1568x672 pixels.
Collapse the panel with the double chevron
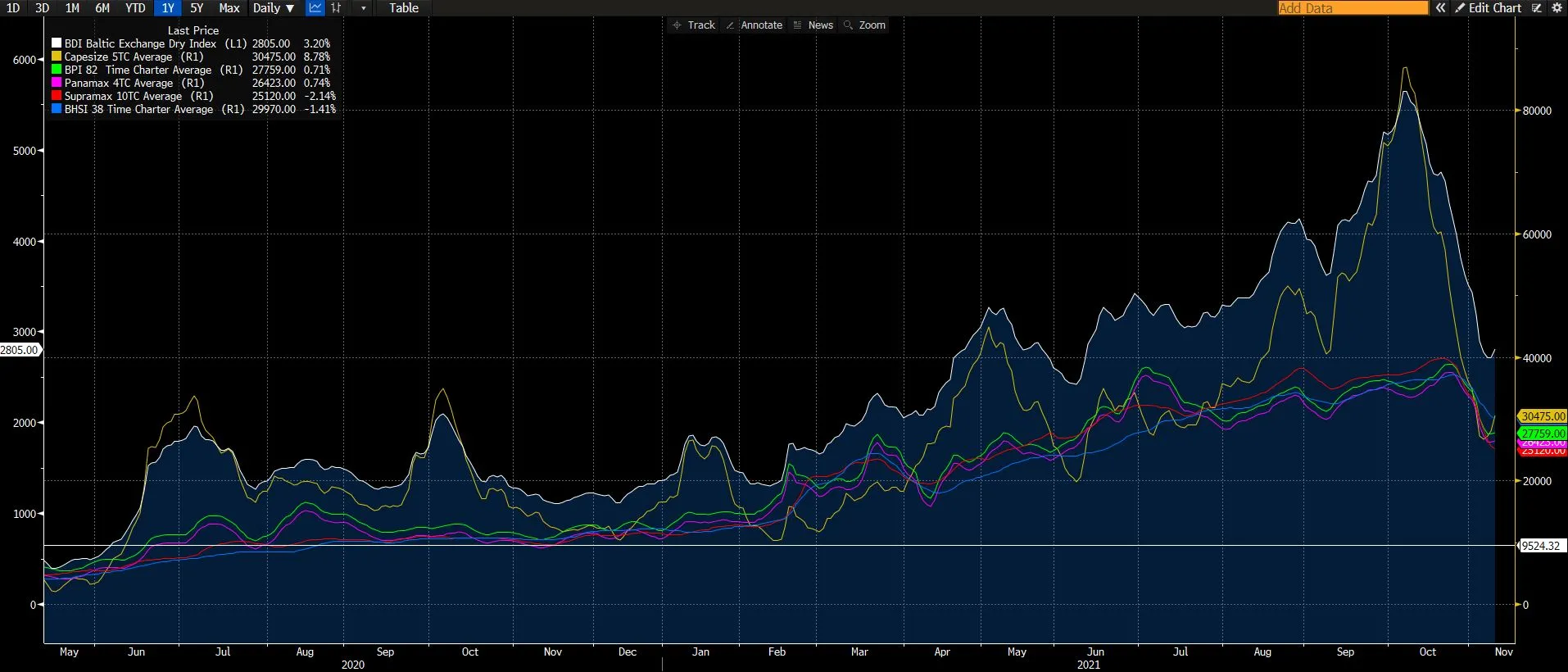pyautogui.click(x=1440, y=8)
